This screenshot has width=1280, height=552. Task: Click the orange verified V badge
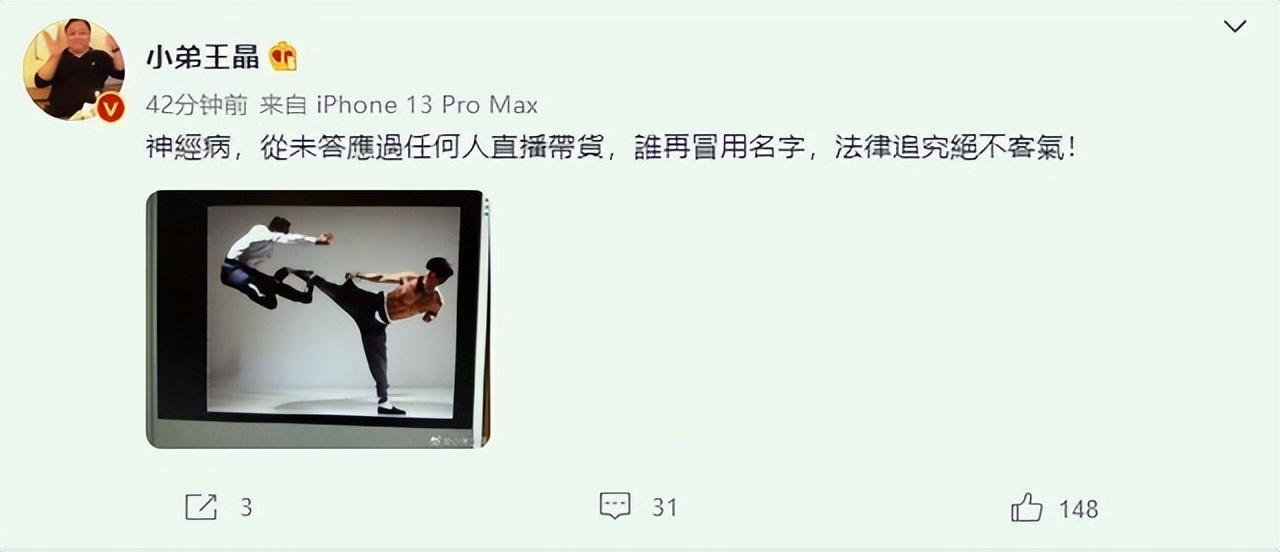point(110,107)
